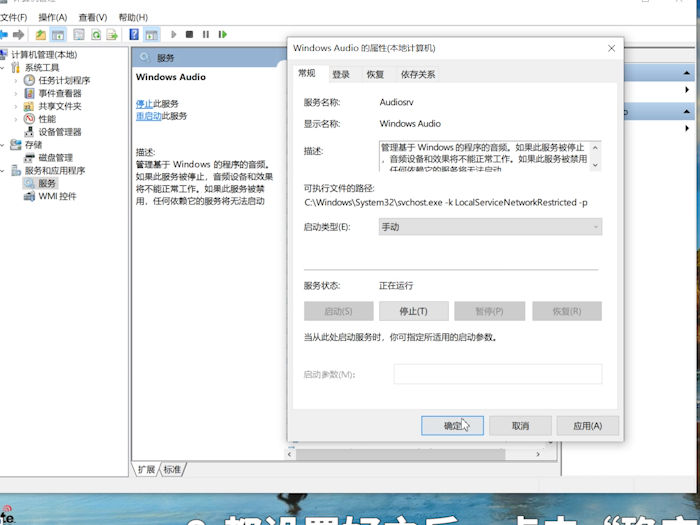
Task: Click the 应用(A) button
Action: tap(588, 426)
